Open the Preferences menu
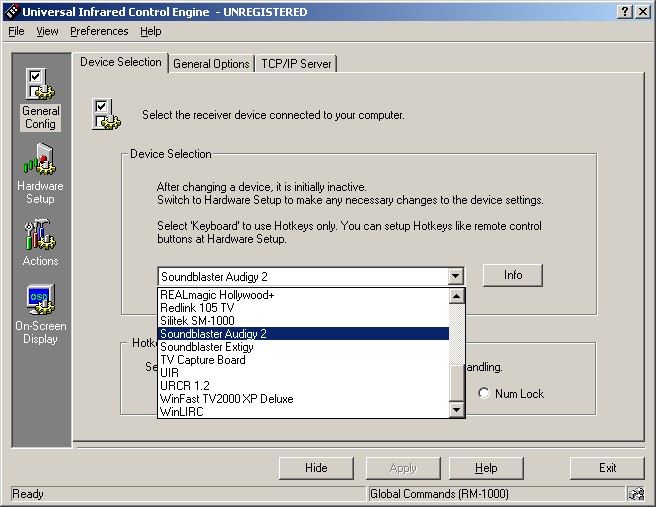 pos(99,31)
